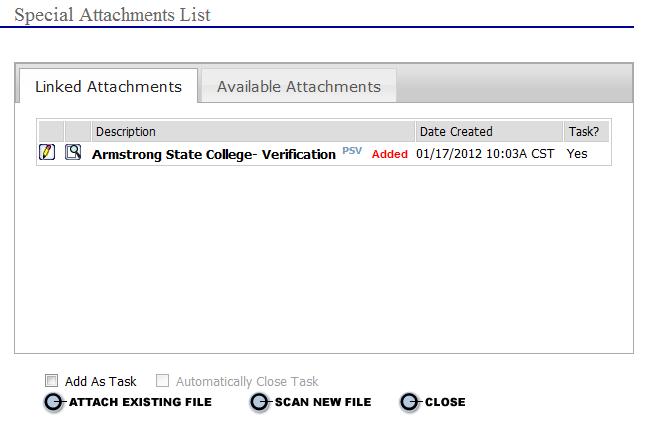The width and height of the screenshot is (654, 426).
Task: Open Armstrong State College- Verification entry
Action: pos(214,154)
